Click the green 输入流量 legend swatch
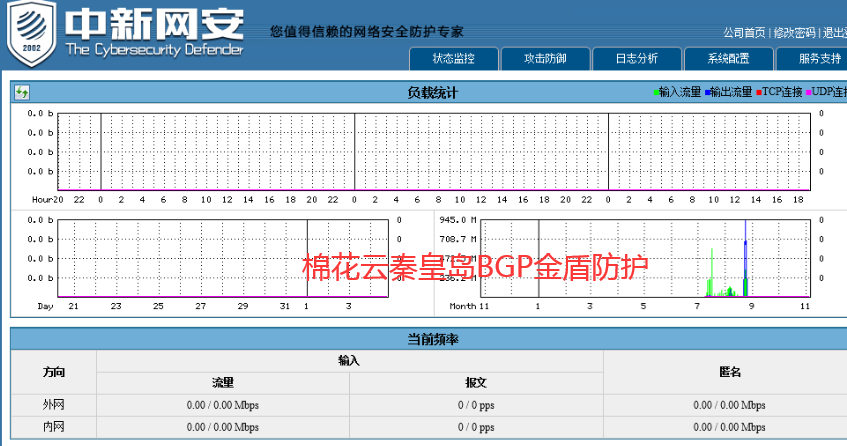Viewport: 847px width, 446px height. point(656,92)
